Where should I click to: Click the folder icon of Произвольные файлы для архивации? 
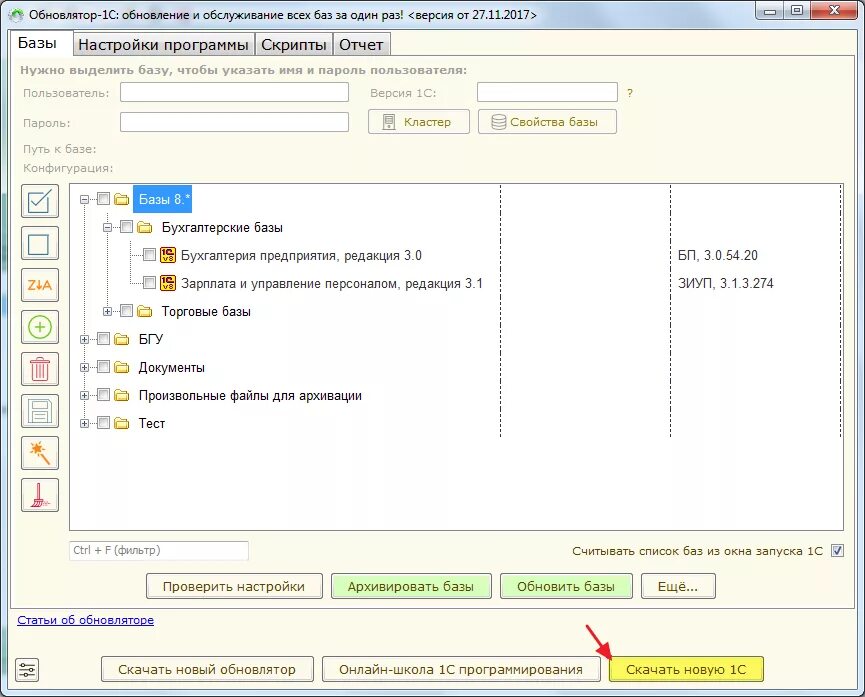tap(121, 396)
